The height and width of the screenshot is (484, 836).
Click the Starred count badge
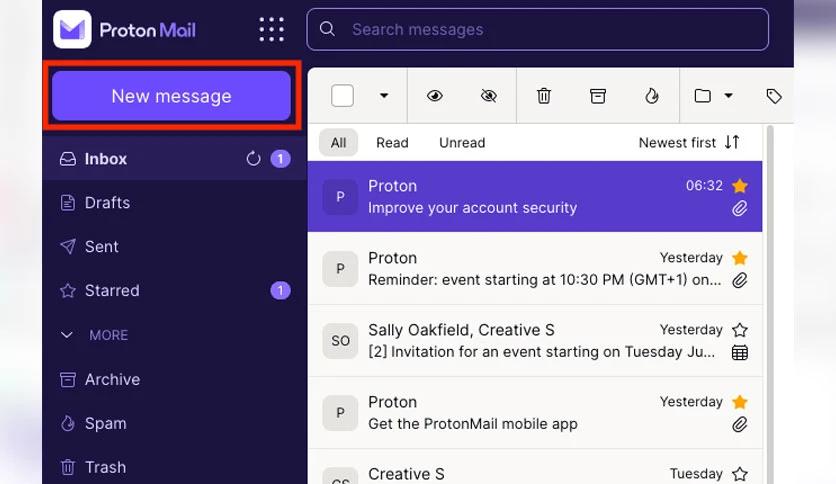coord(280,291)
